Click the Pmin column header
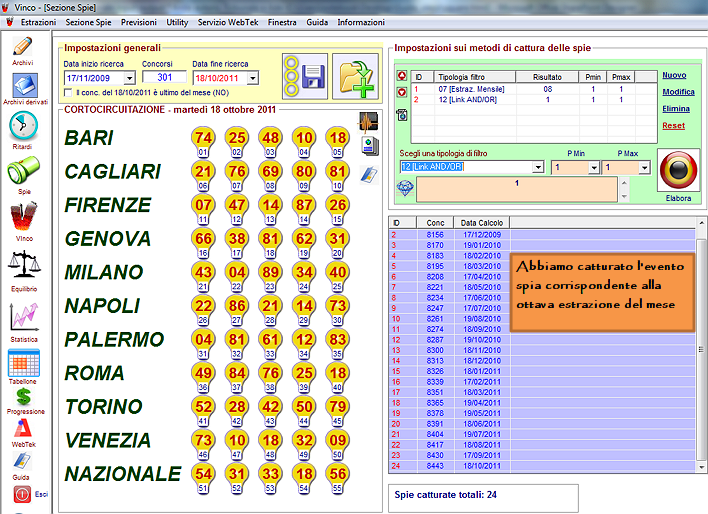Screen dimensions: 708x514 [x=593, y=77]
